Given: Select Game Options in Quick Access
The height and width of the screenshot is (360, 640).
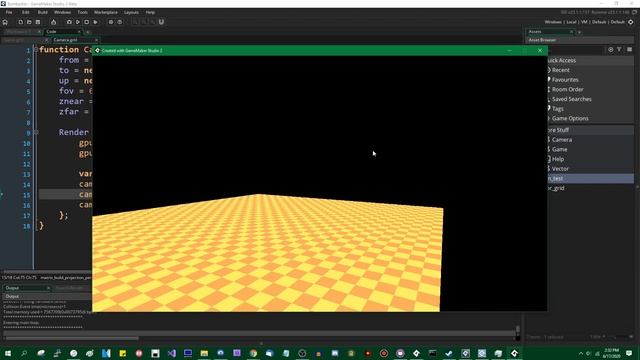Looking at the screenshot, I should coord(570,118).
